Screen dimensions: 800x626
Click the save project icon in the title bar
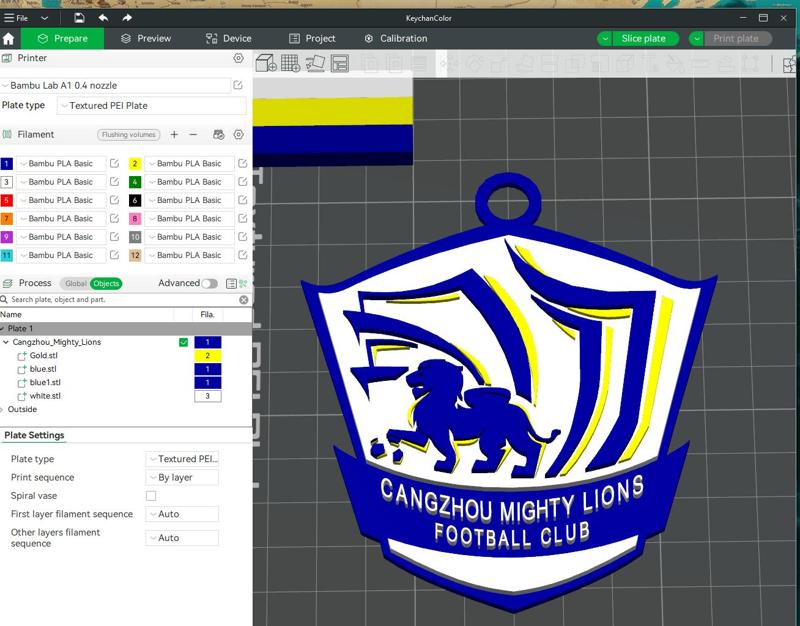78,16
